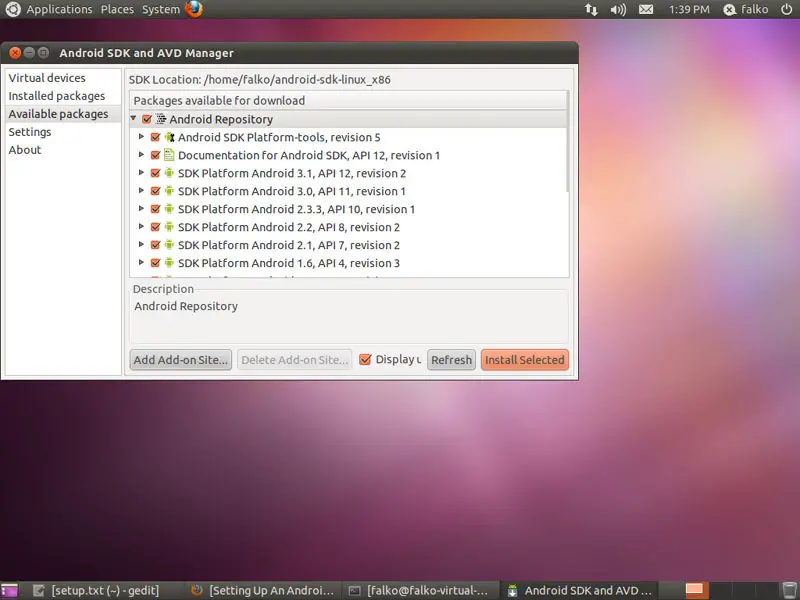Screen dimensions: 800x600
Task: Uncheck SDK Platform Android 3.1 checkbox
Action: click(x=156, y=173)
